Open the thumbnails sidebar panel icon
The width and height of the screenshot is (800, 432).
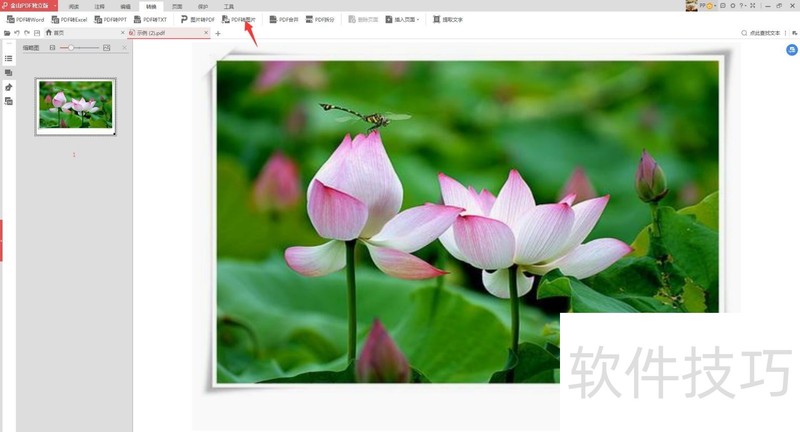[9, 73]
